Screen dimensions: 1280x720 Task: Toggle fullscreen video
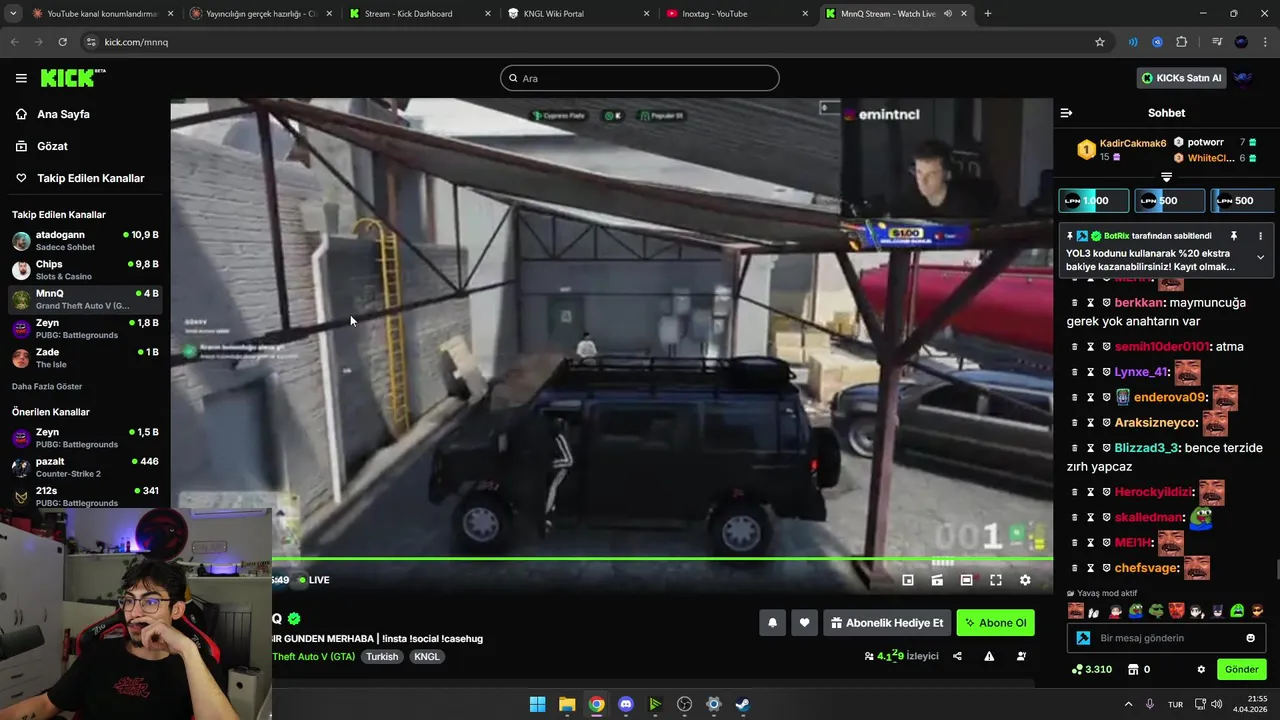click(x=996, y=580)
